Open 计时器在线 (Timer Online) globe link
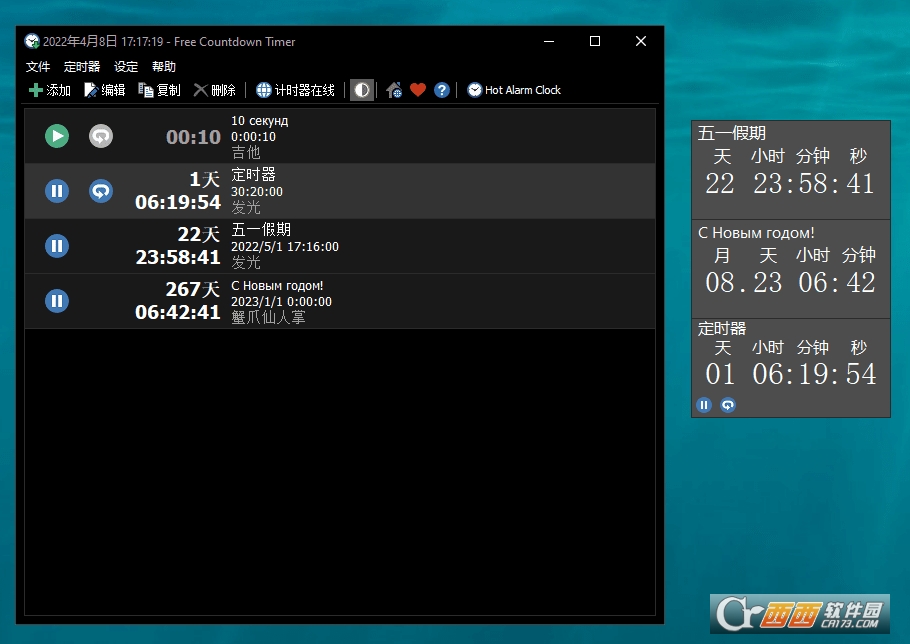Viewport: 910px width, 644px height. [x=296, y=90]
